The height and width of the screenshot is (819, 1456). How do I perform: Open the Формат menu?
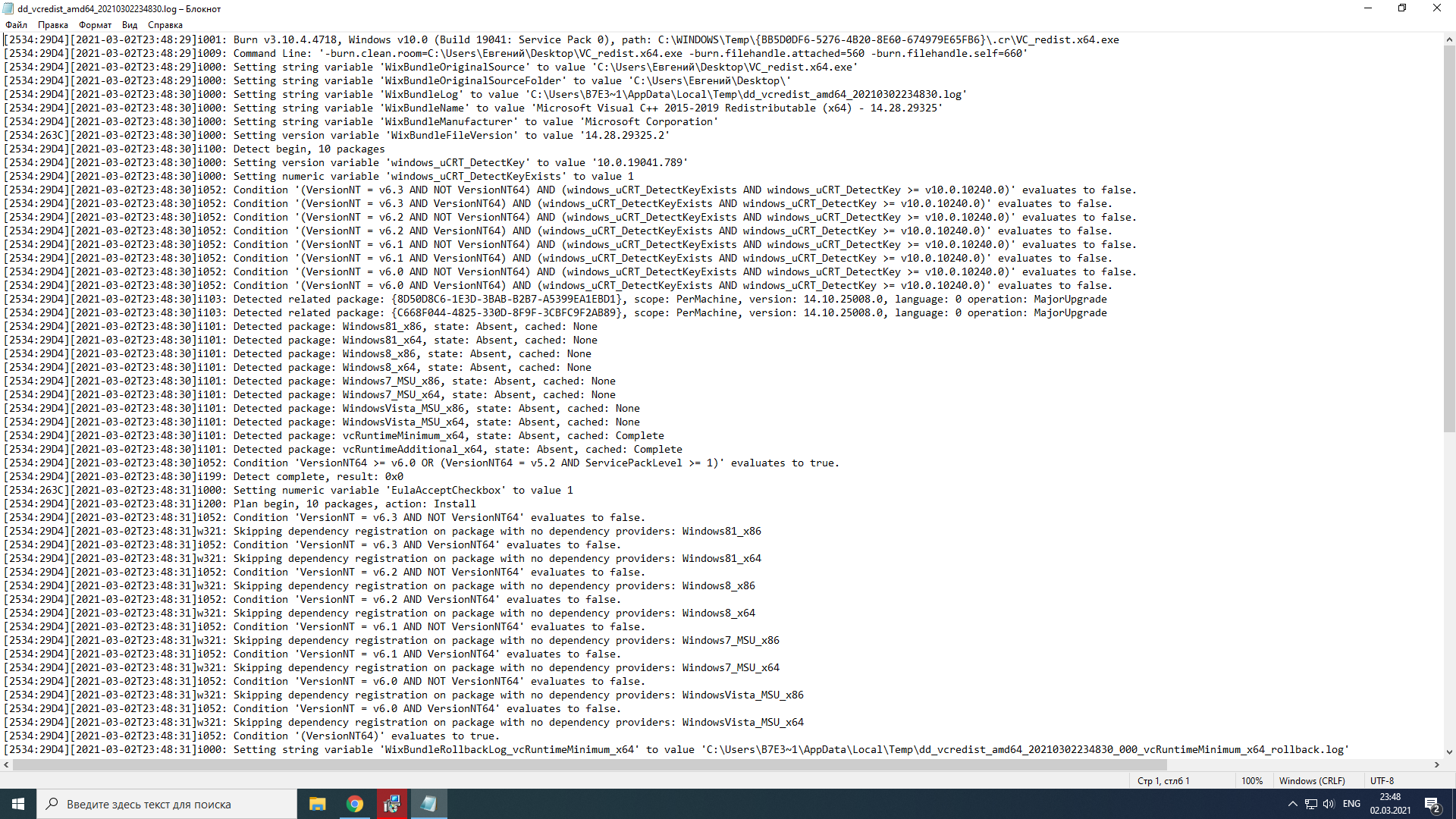pos(95,25)
